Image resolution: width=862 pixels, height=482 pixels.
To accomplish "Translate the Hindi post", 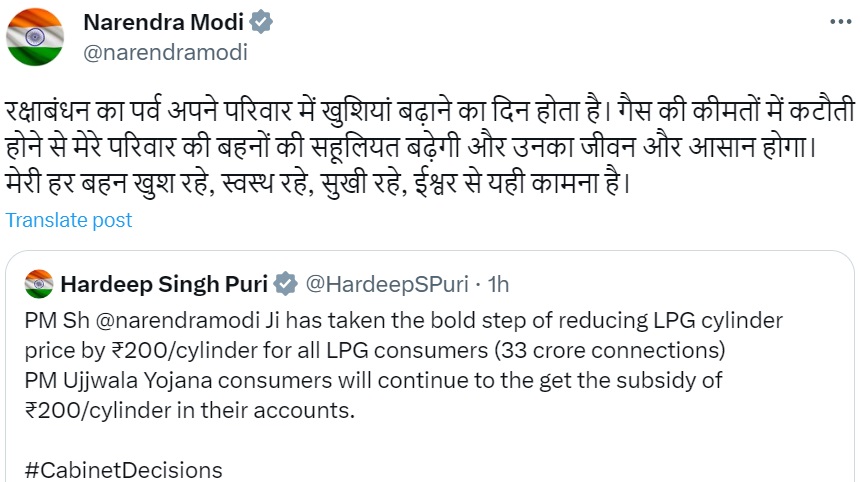I will click(68, 219).
